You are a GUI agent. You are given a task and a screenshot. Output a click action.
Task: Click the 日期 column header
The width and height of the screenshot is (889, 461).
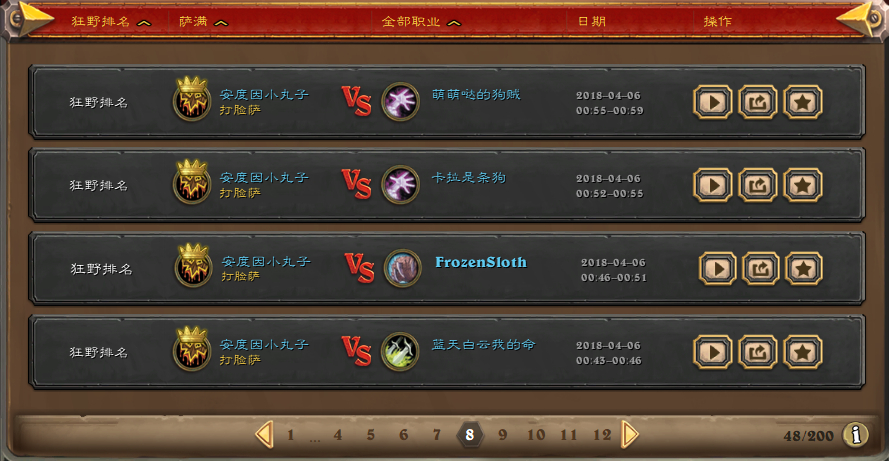(591, 22)
